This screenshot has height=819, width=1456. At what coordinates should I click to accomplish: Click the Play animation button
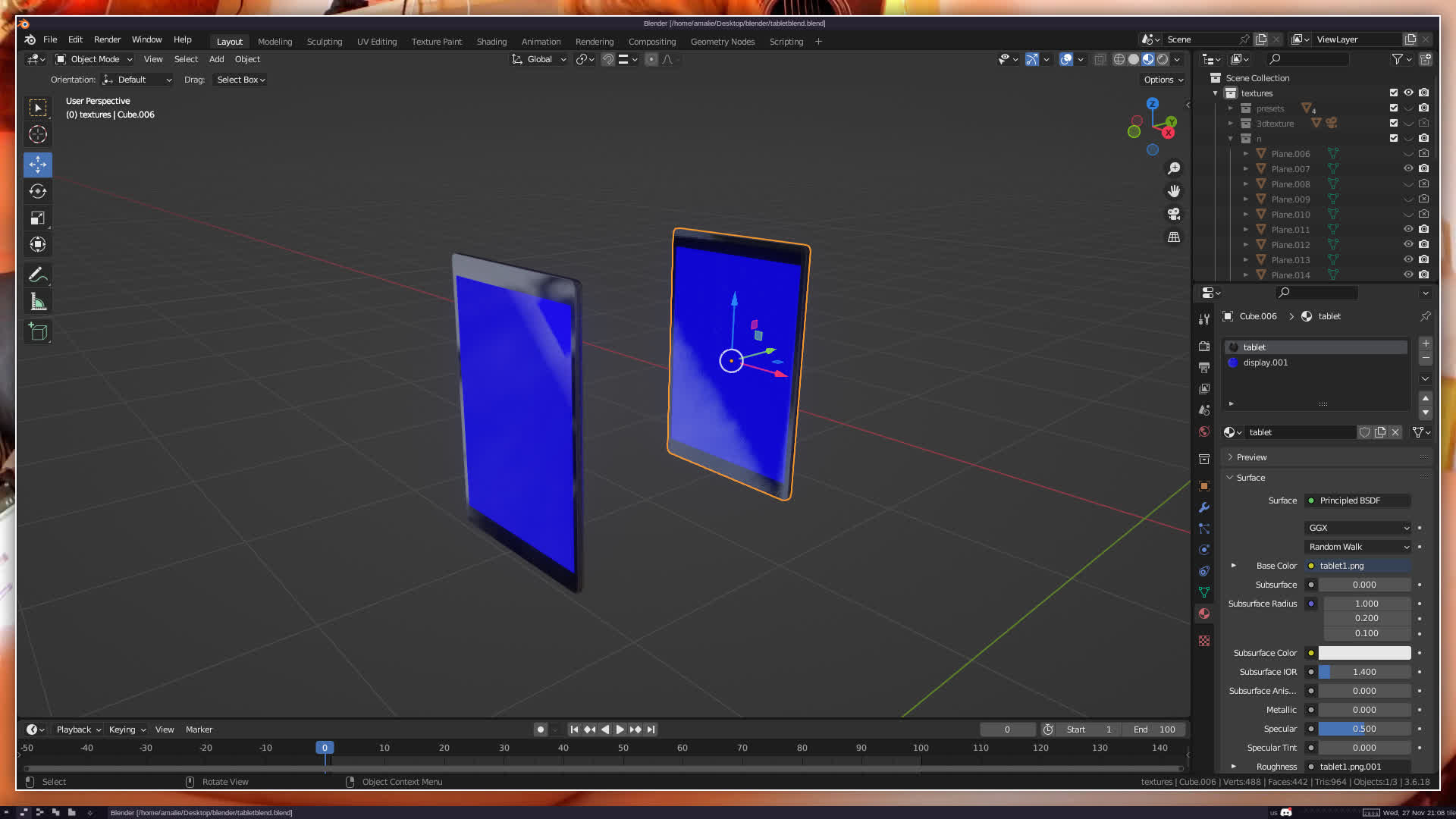(620, 730)
